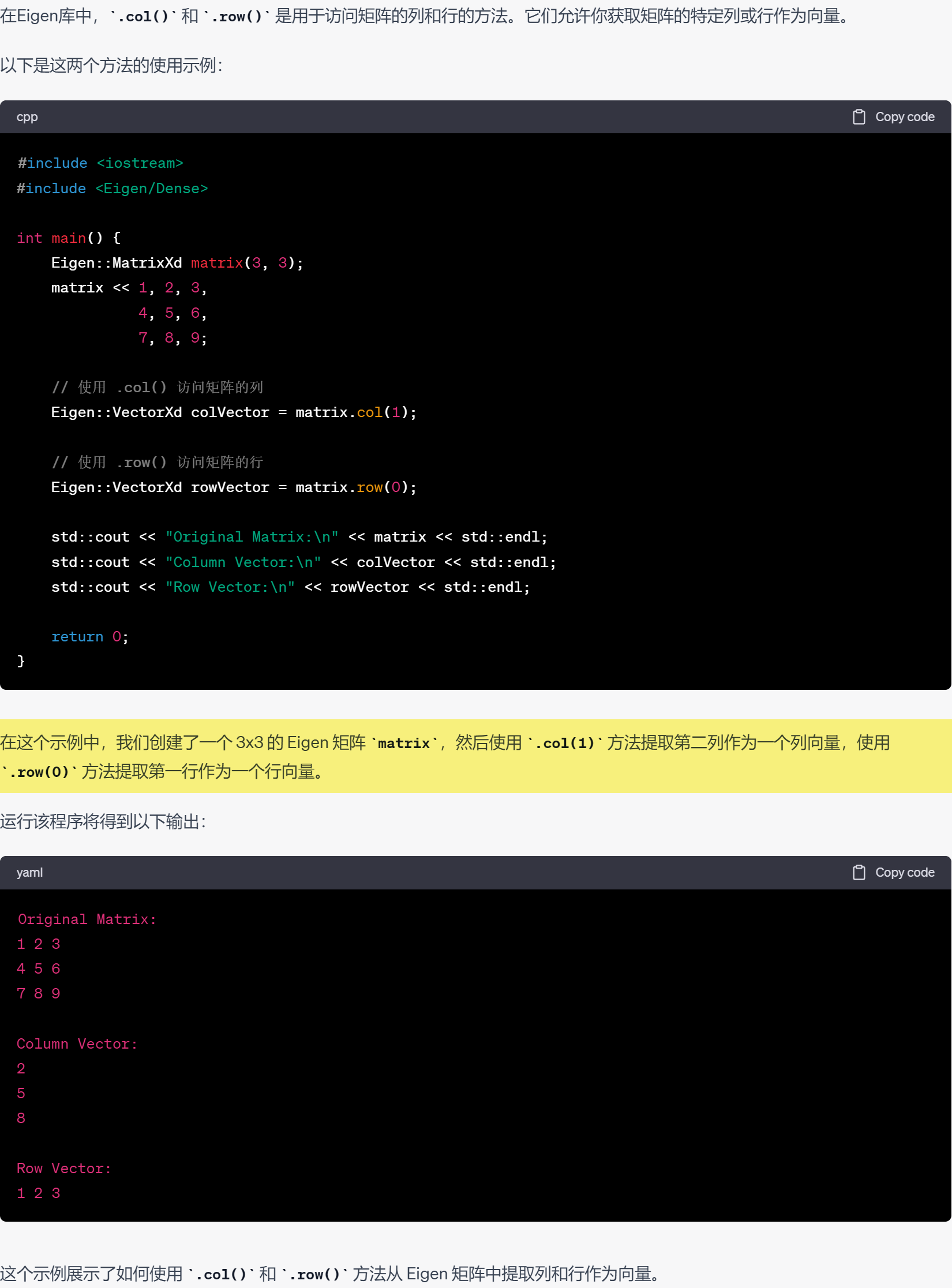
Task: Click the output row '7 8 9'
Action: [39, 994]
